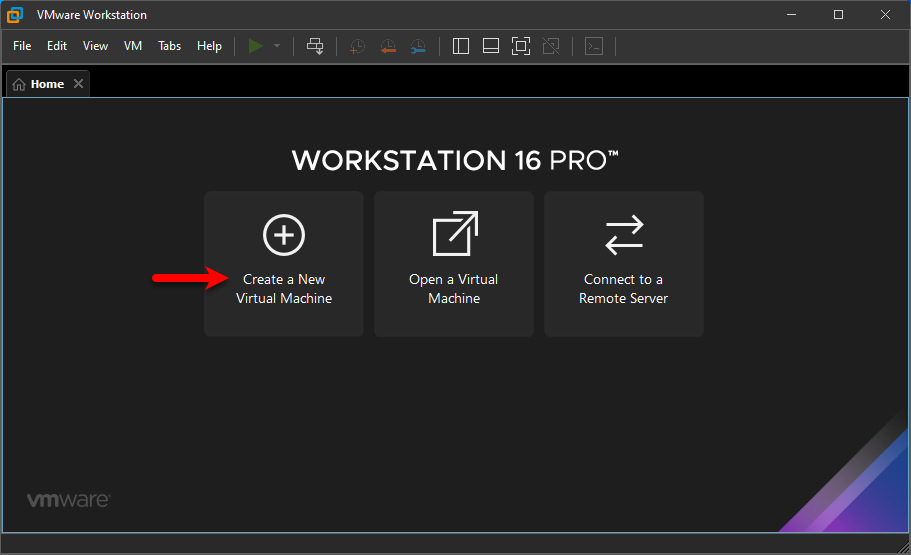Viewport: 911px width, 555px height.
Task: Open the VM menu
Action: [x=133, y=46]
